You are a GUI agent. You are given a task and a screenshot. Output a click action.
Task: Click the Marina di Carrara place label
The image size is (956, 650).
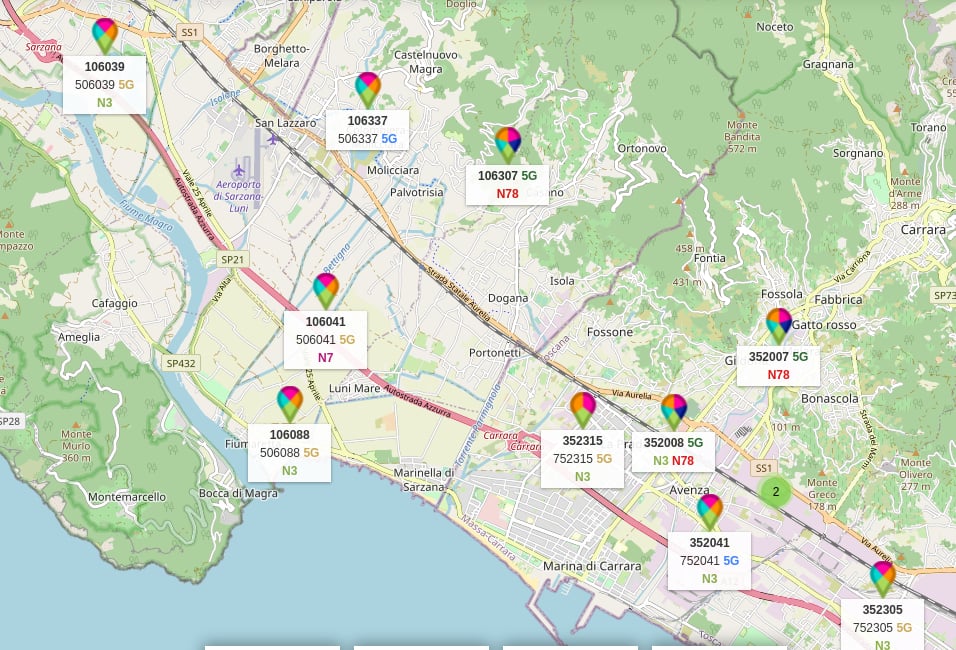[592, 566]
